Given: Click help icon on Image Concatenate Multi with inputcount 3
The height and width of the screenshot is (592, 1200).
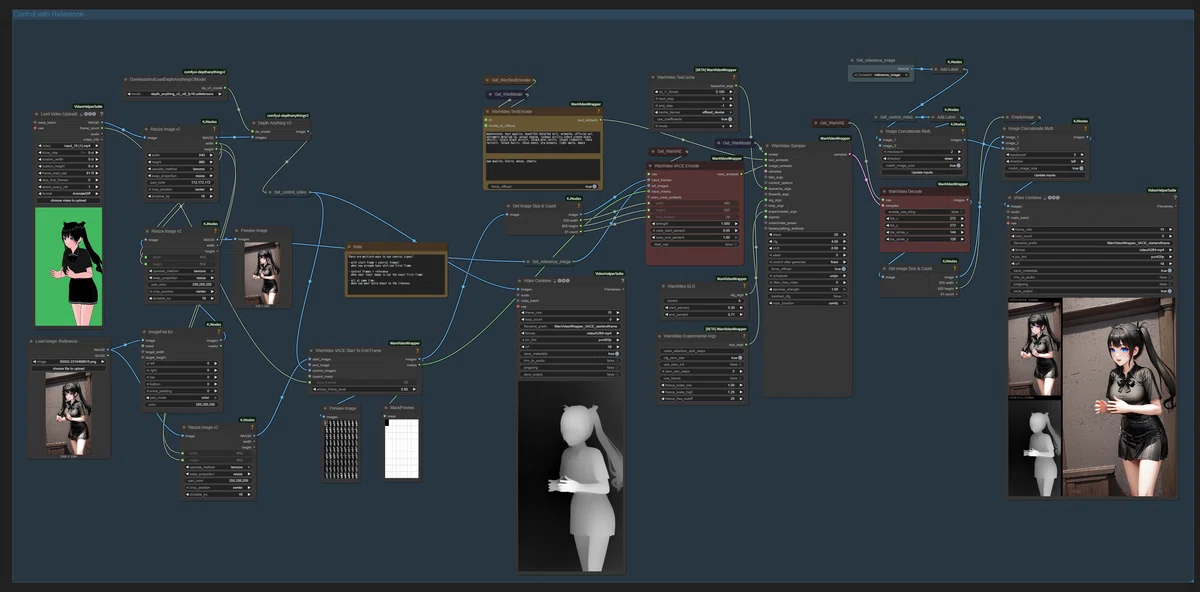Looking at the screenshot, I should (1085, 129).
